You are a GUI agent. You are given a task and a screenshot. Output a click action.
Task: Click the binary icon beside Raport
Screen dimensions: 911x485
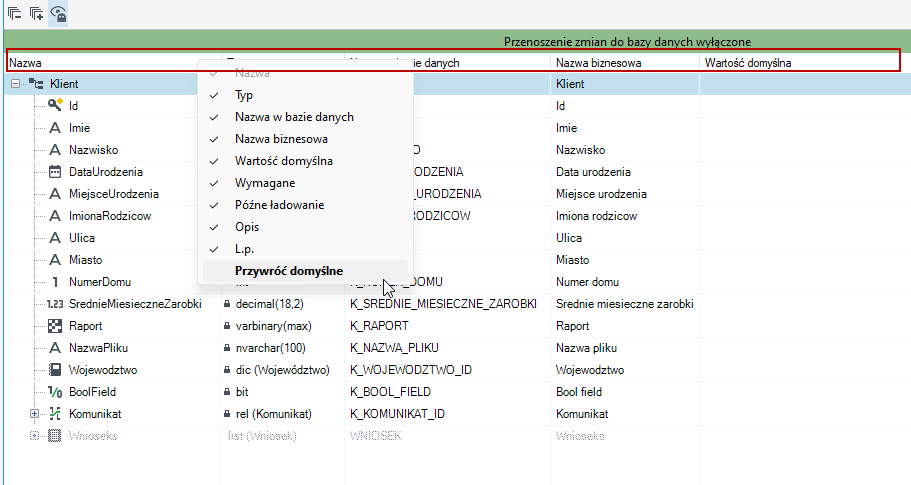click(x=55, y=326)
